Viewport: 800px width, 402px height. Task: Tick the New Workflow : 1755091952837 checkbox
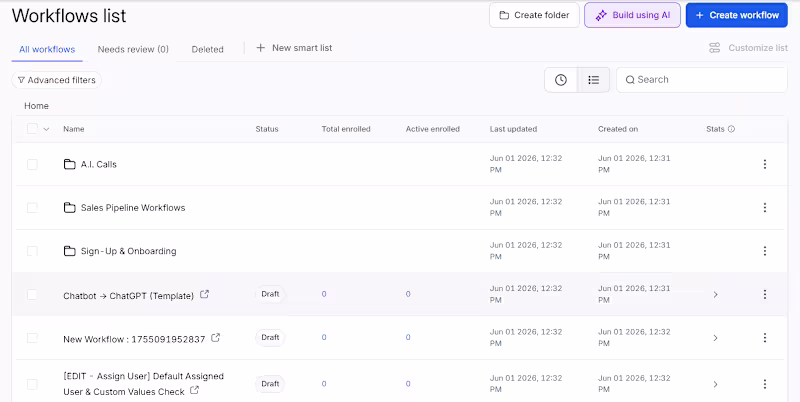(32, 338)
